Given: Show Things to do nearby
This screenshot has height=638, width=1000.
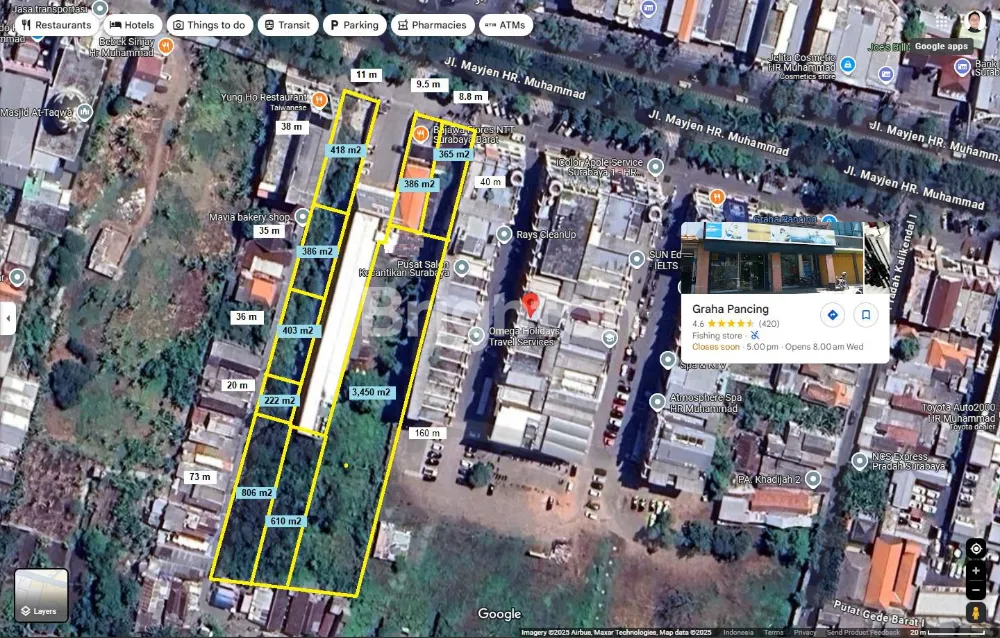Looking at the screenshot, I should (208, 25).
